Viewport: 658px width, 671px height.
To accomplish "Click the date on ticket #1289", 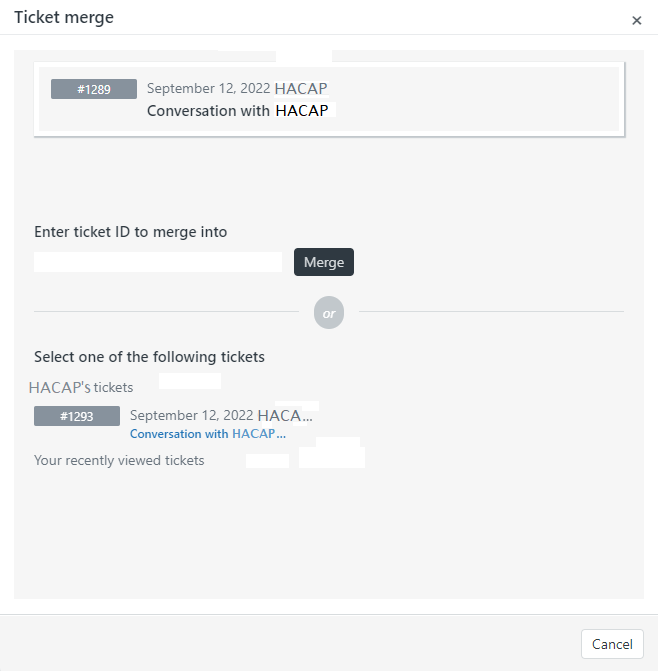I will tap(208, 88).
